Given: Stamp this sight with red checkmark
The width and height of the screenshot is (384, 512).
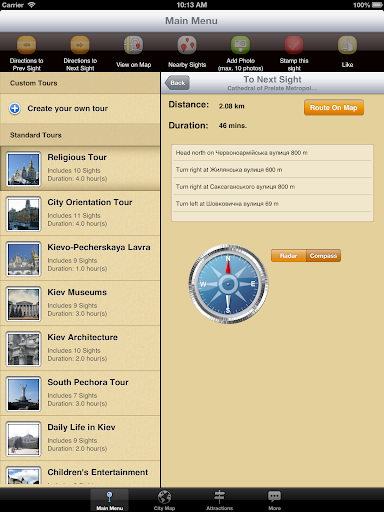Looking at the screenshot, I should click(x=294, y=45).
